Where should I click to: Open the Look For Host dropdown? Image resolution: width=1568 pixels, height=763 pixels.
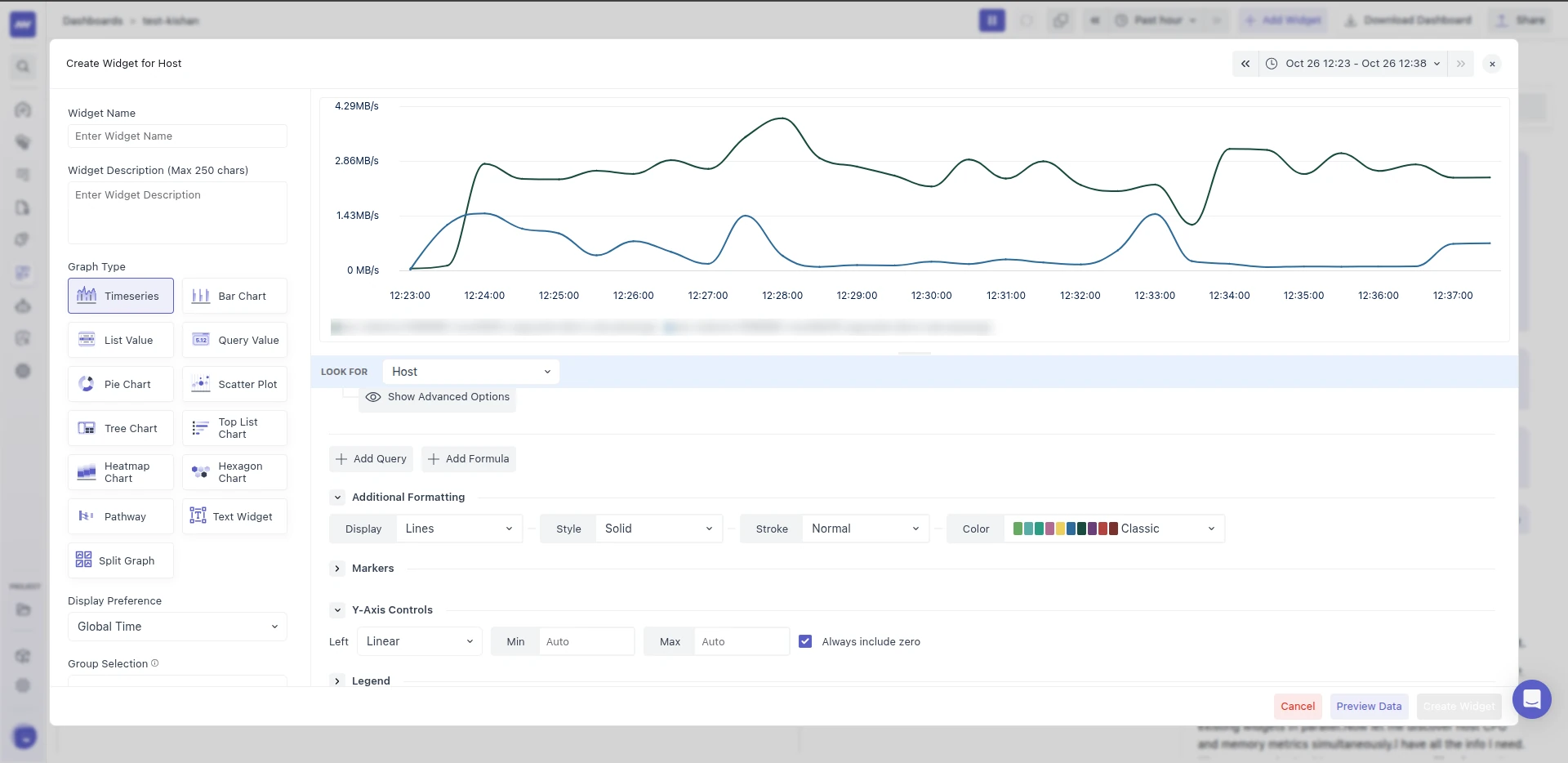(x=471, y=372)
